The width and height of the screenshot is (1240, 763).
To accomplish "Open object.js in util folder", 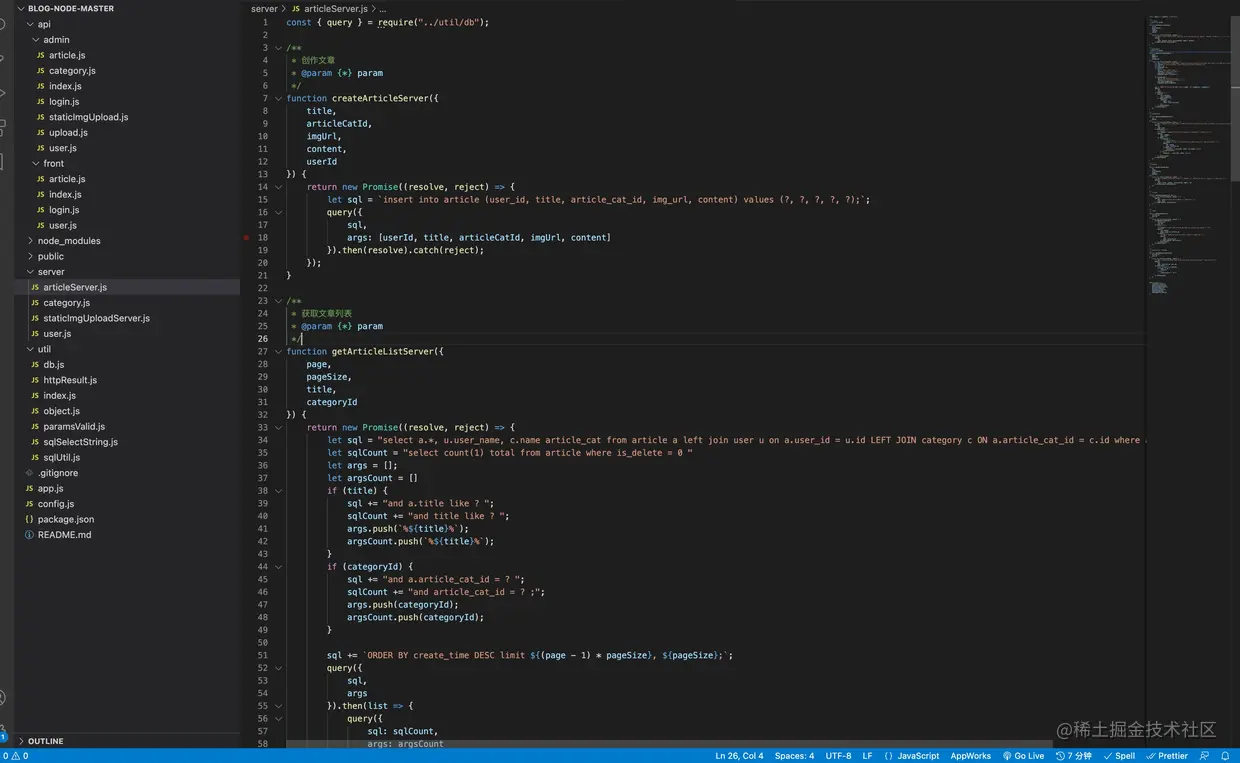I will point(61,411).
